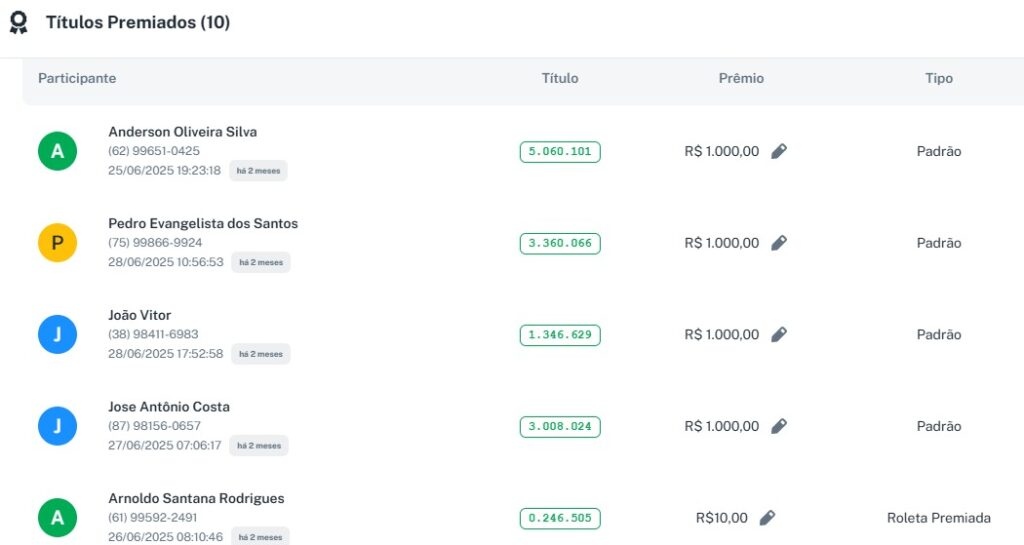Viewport: 1024px width, 545px height.
Task: Click Pedro's yellow P avatar
Action: point(57,243)
